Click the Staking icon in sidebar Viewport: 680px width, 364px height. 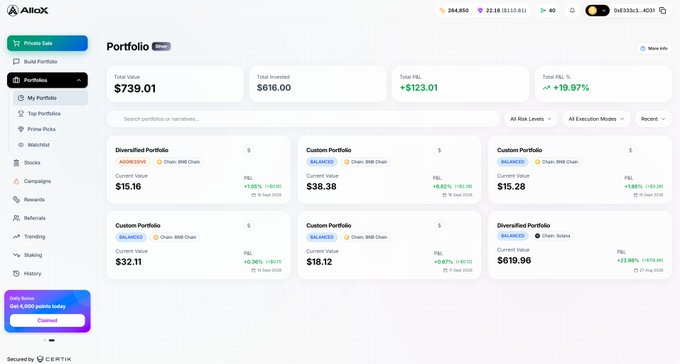pos(16,255)
